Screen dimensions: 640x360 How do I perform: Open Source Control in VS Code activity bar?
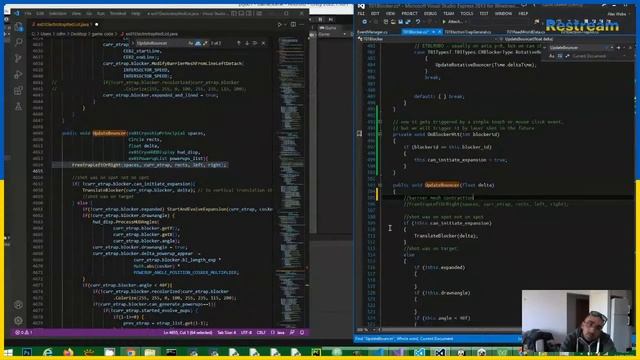[18, 58]
